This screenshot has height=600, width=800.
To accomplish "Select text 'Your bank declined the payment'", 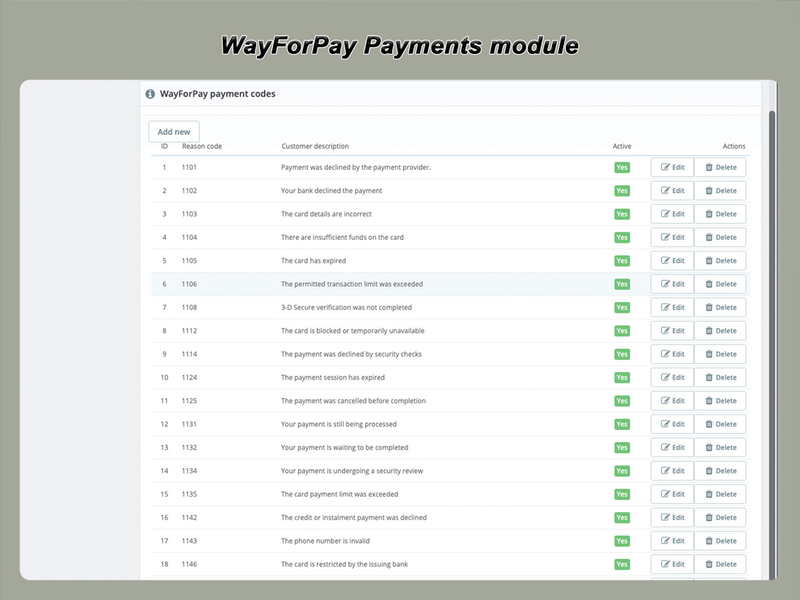I will click(x=331, y=191).
